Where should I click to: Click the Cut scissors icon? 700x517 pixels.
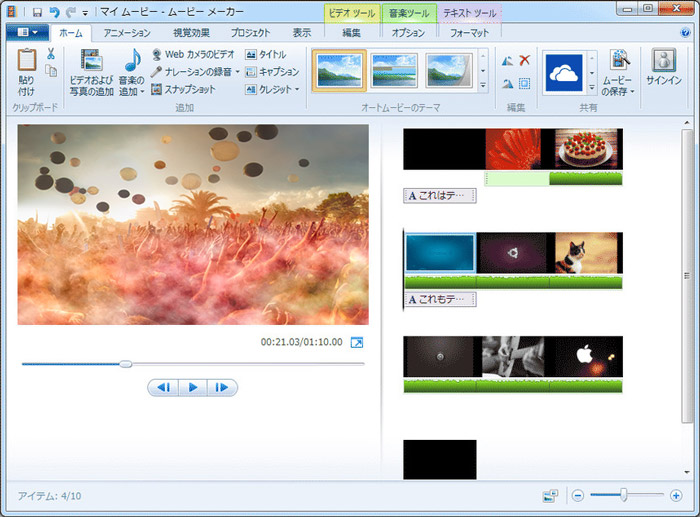[51, 54]
